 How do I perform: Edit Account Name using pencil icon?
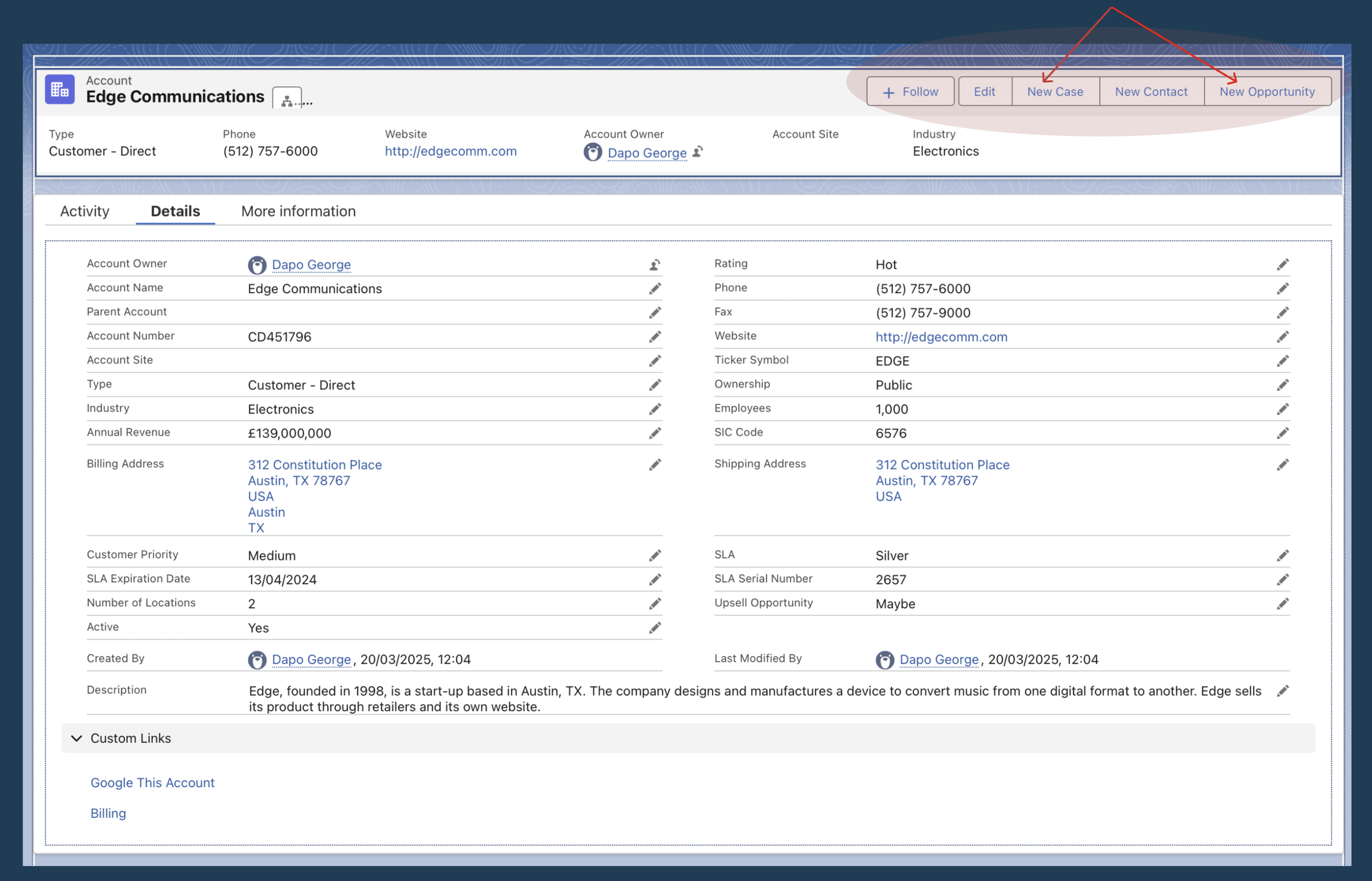coord(655,289)
